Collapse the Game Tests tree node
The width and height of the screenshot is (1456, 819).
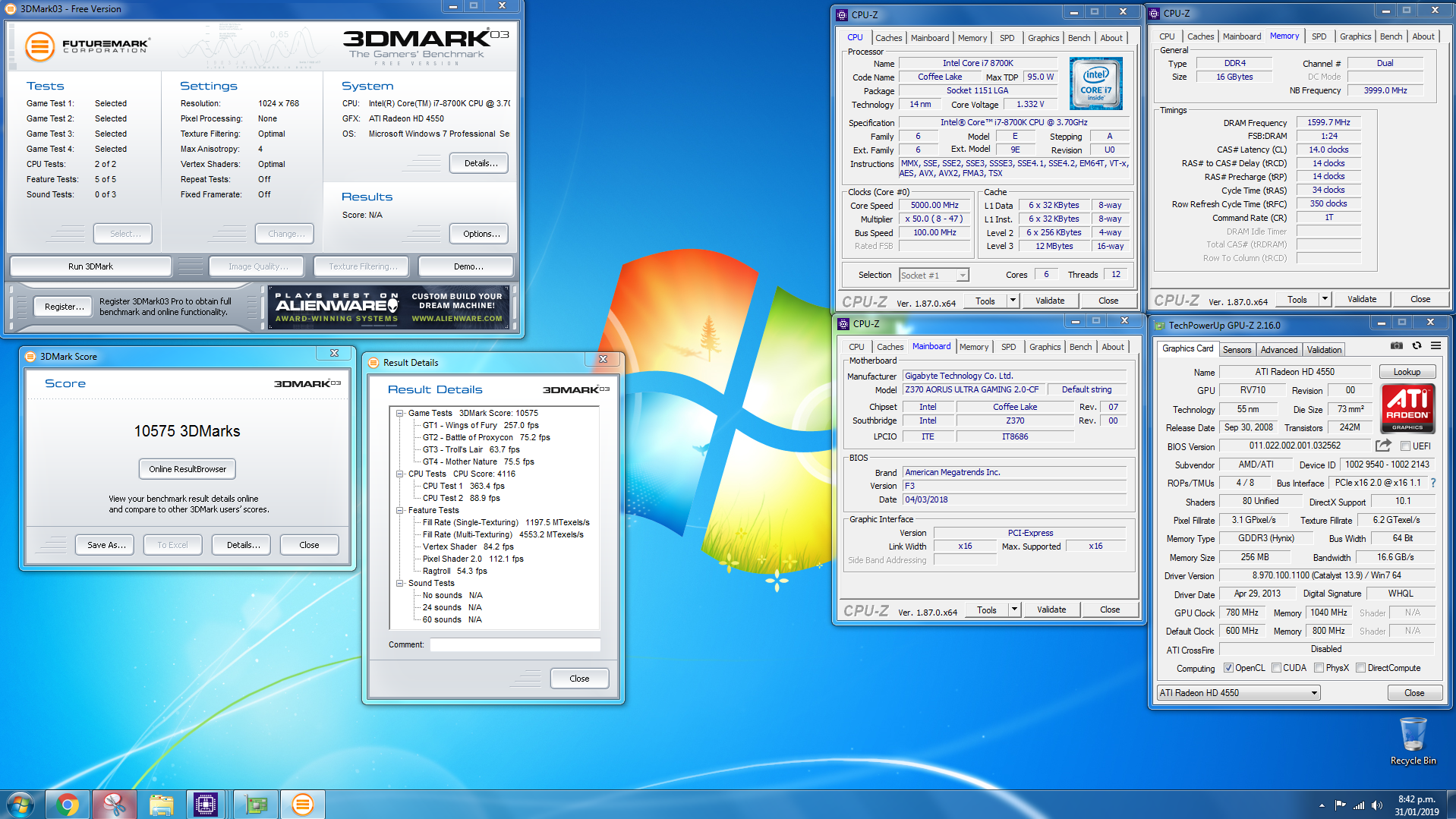click(x=400, y=413)
